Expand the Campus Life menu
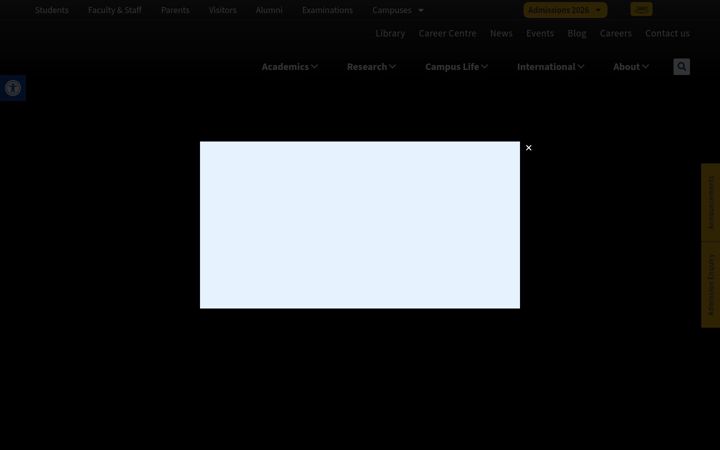 [456, 67]
